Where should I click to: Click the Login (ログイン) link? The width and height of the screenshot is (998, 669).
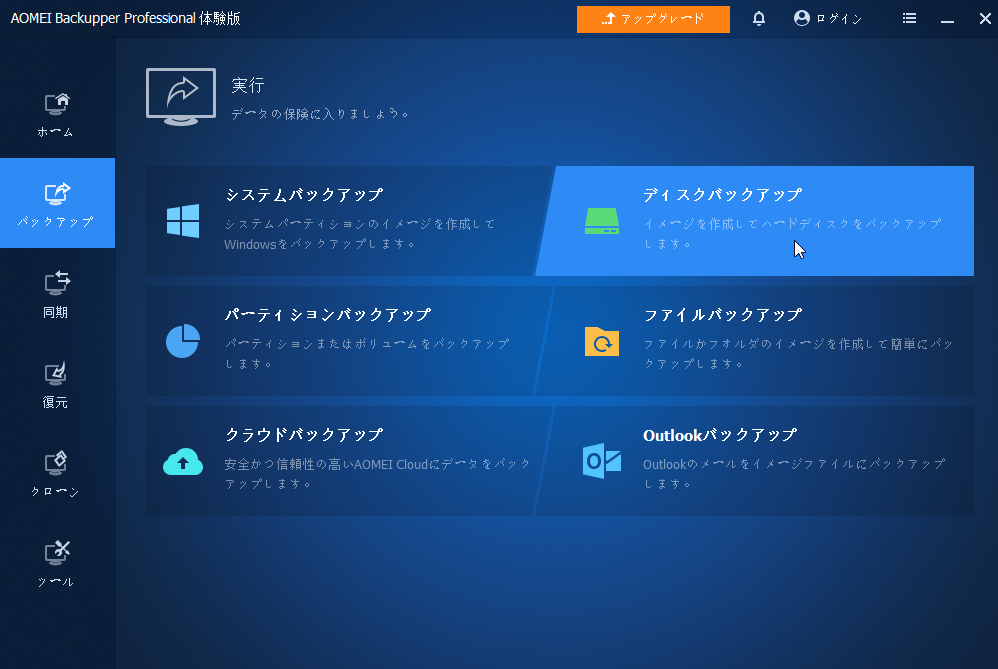point(828,18)
